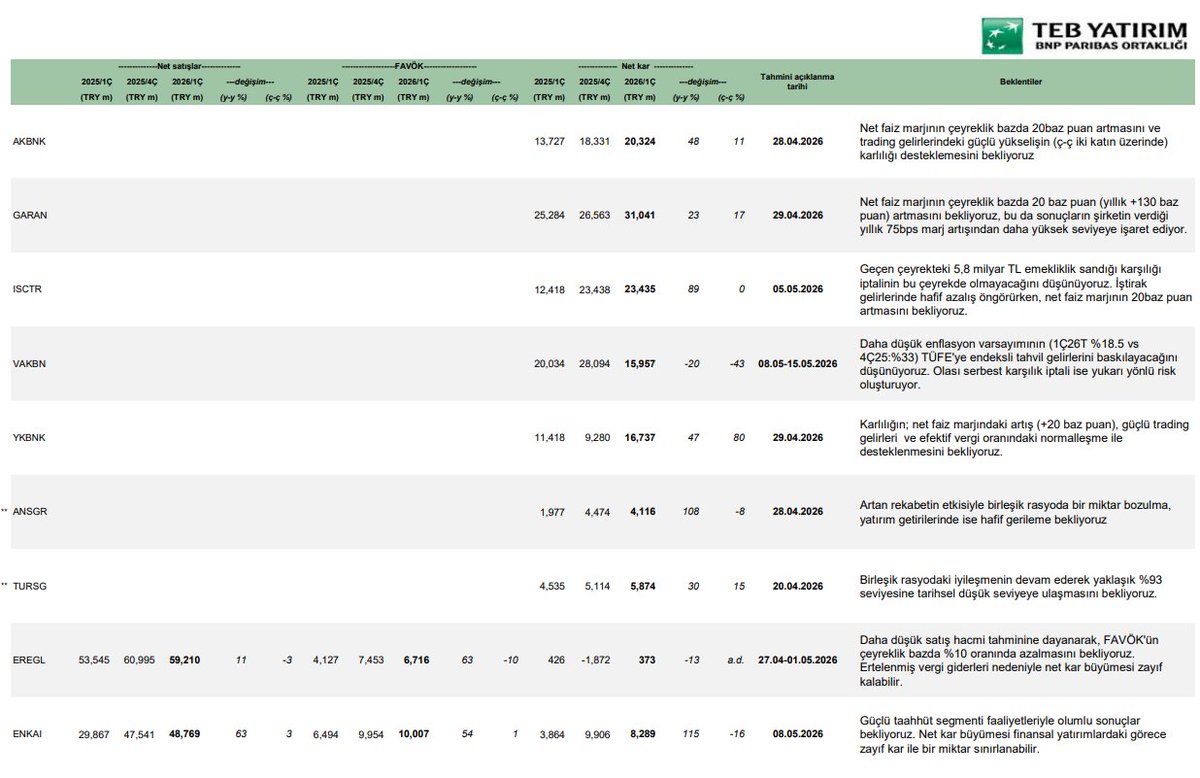Click the GARAN expectations comment text
This screenshot has width=1200, height=778.
click(1023, 215)
